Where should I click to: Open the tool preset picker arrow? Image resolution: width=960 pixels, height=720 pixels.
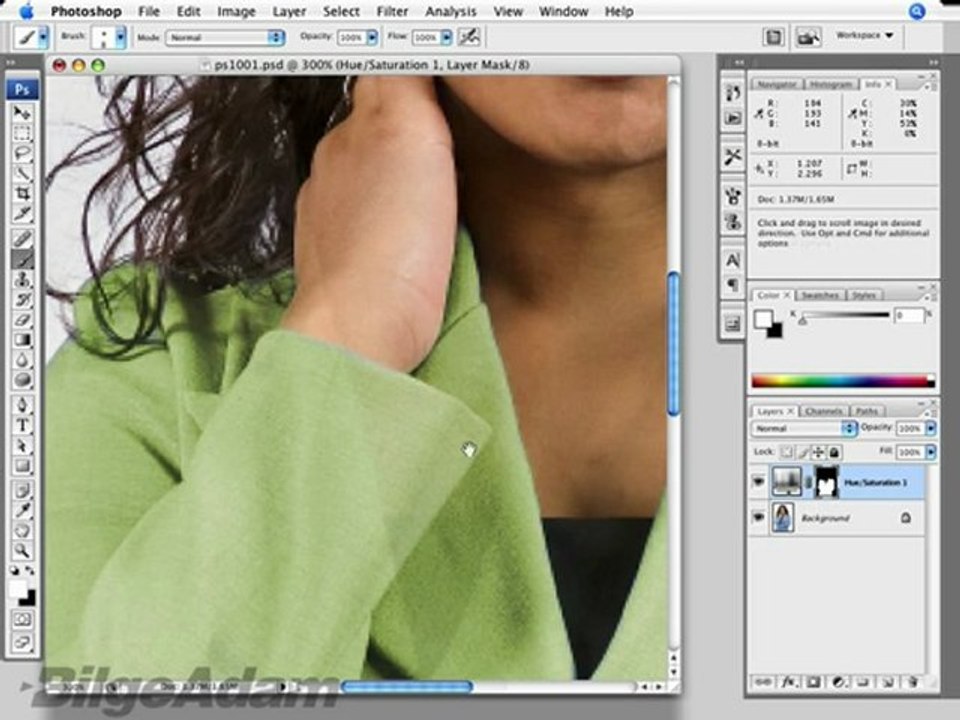point(43,37)
